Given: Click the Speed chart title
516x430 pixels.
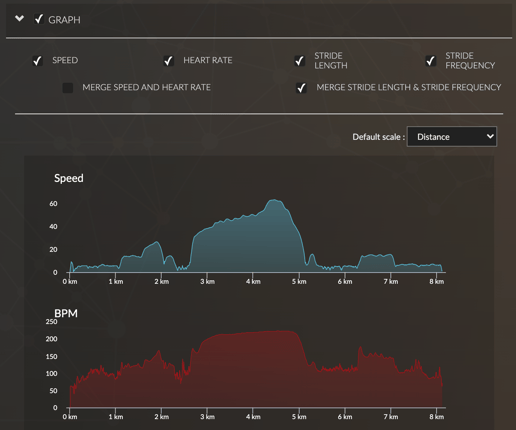Looking at the screenshot, I should (69, 178).
